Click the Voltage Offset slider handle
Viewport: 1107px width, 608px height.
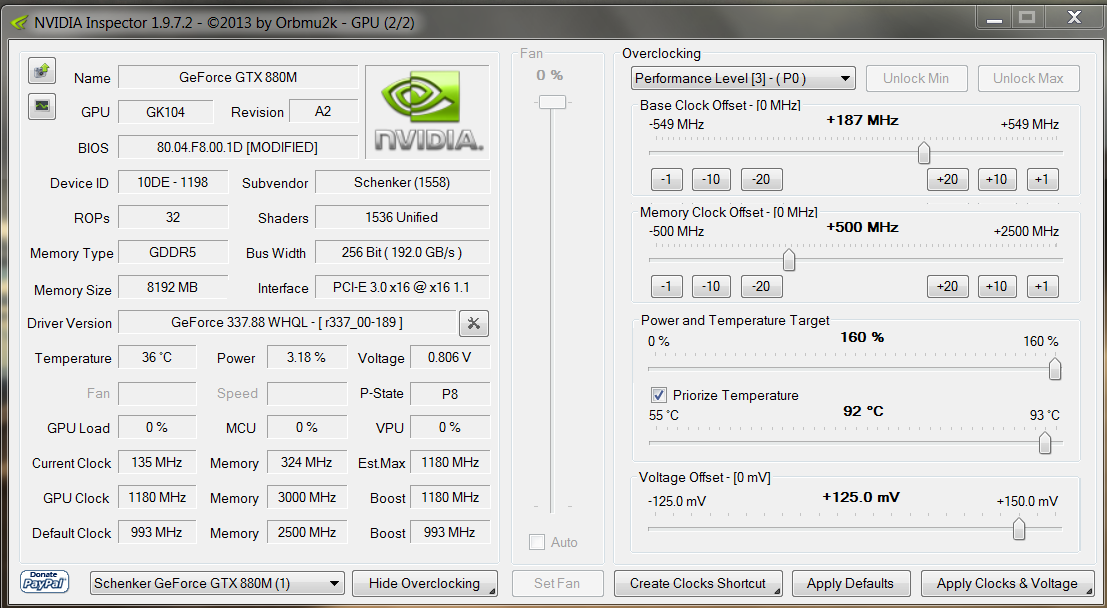point(1019,528)
